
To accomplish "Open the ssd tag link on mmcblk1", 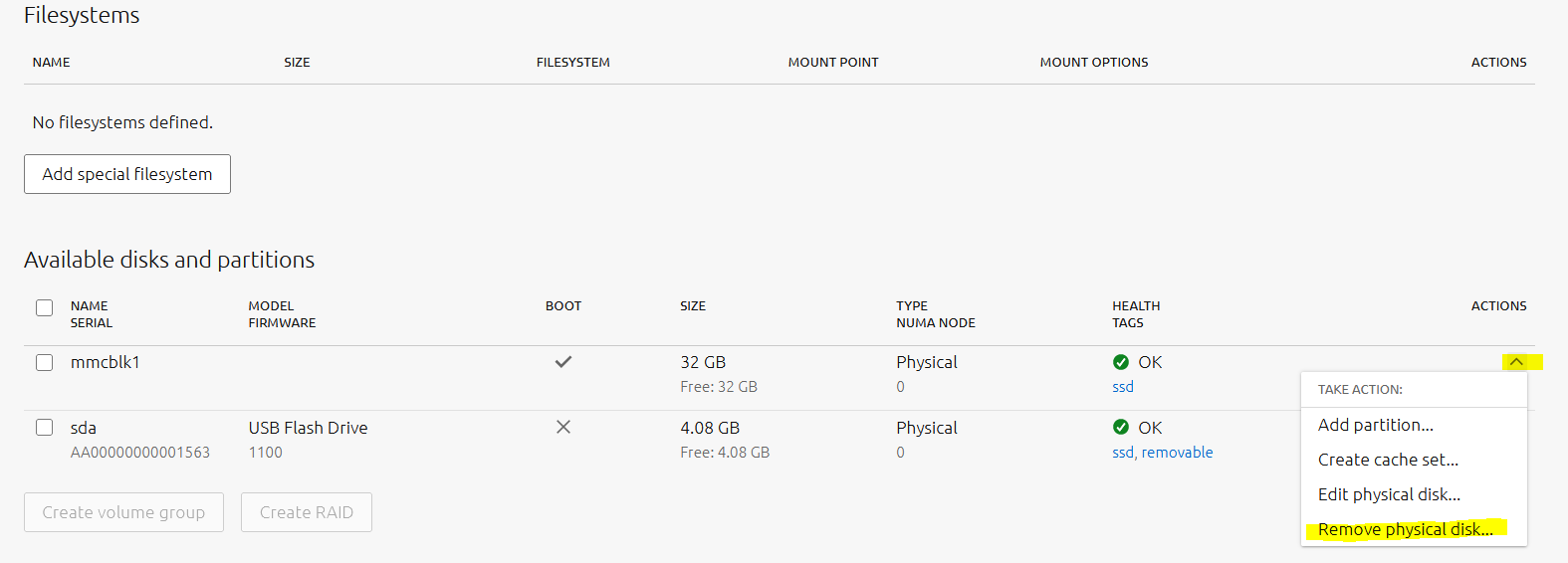I will 1123,387.
